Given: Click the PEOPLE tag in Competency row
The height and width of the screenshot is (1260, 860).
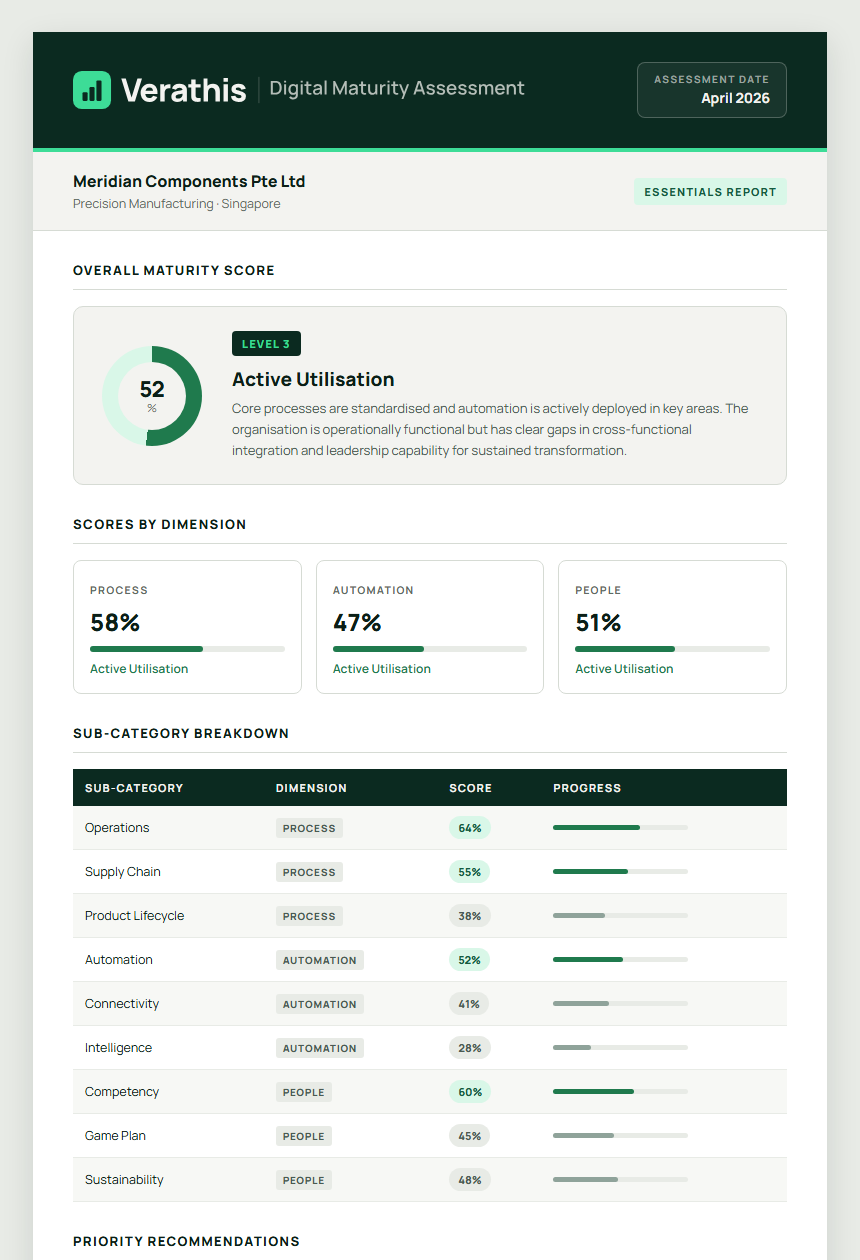Looking at the screenshot, I should (304, 1092).
